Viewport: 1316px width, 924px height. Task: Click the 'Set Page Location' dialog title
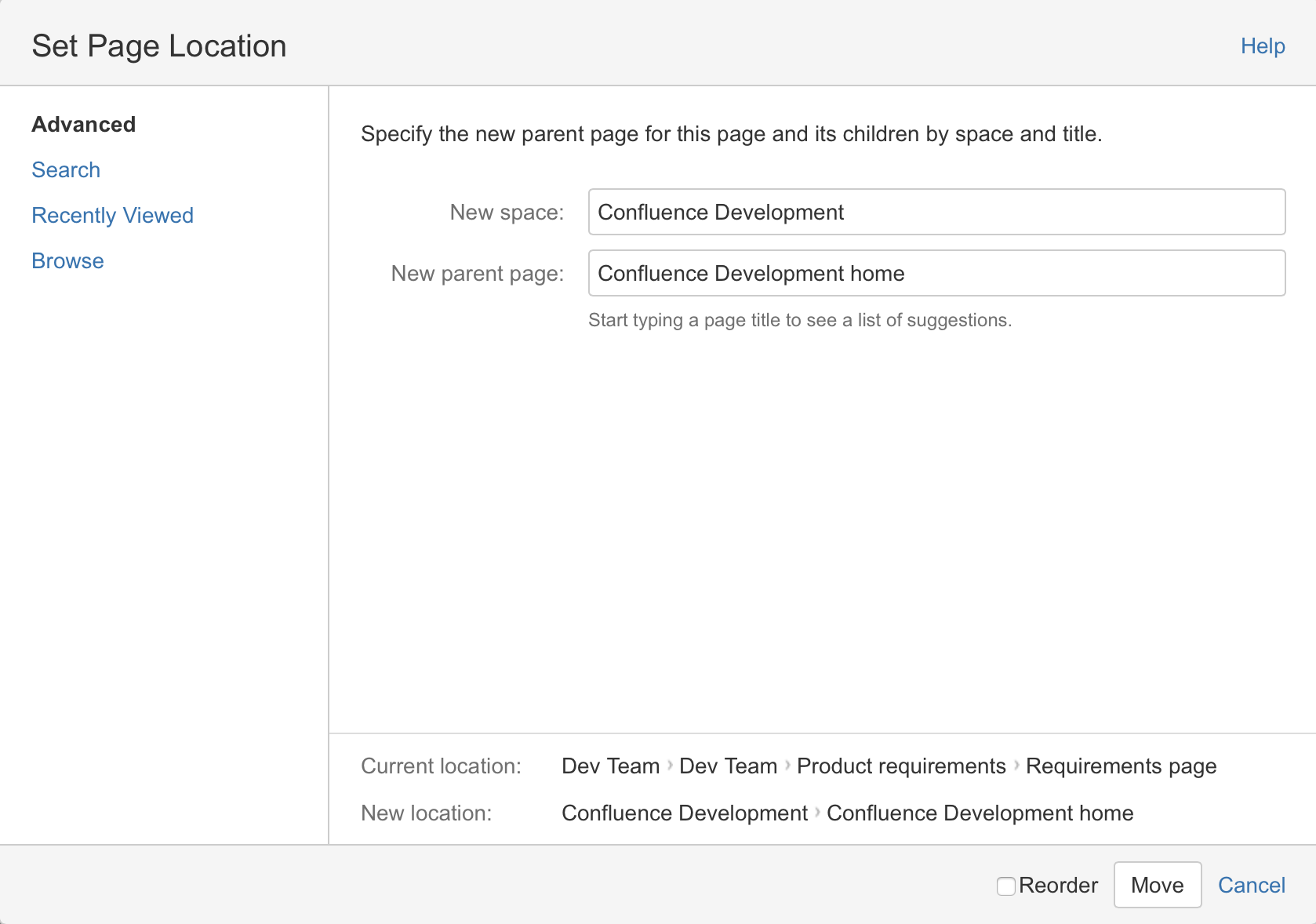coord(159,46)
